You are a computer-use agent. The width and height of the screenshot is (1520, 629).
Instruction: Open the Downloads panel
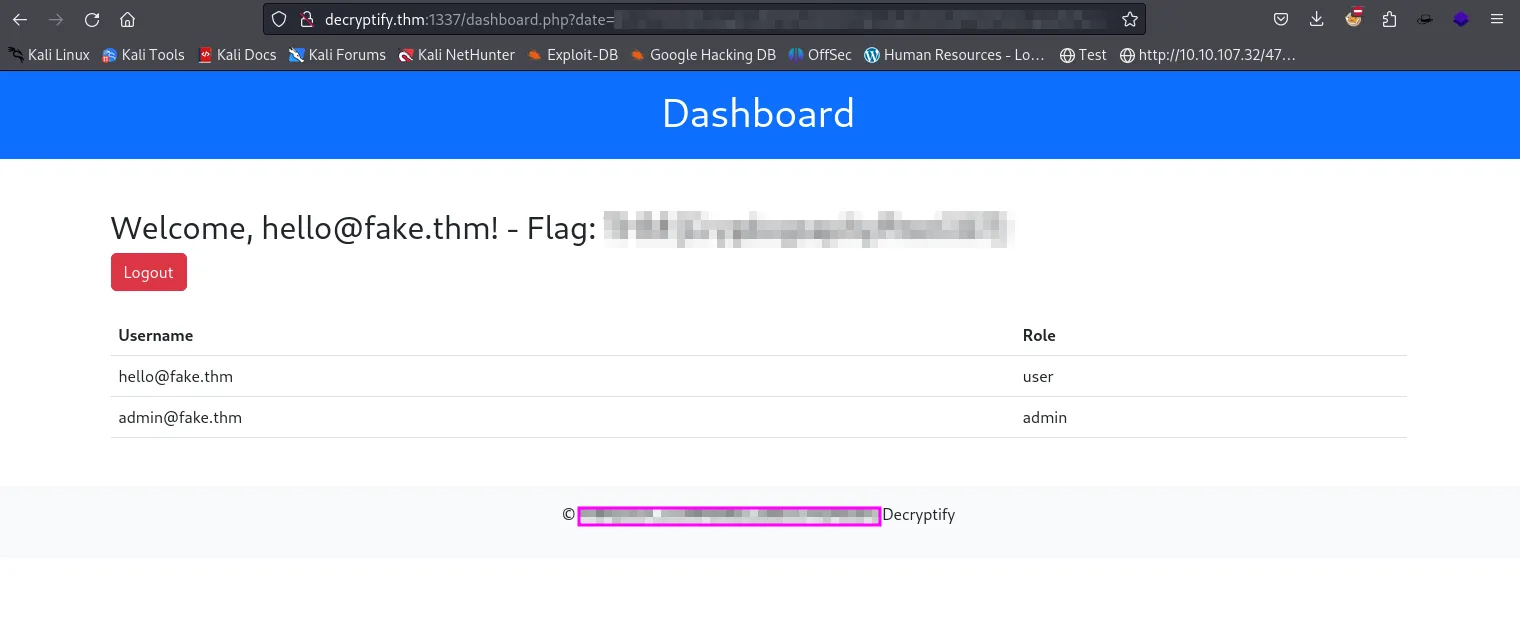click(1316, 19)
